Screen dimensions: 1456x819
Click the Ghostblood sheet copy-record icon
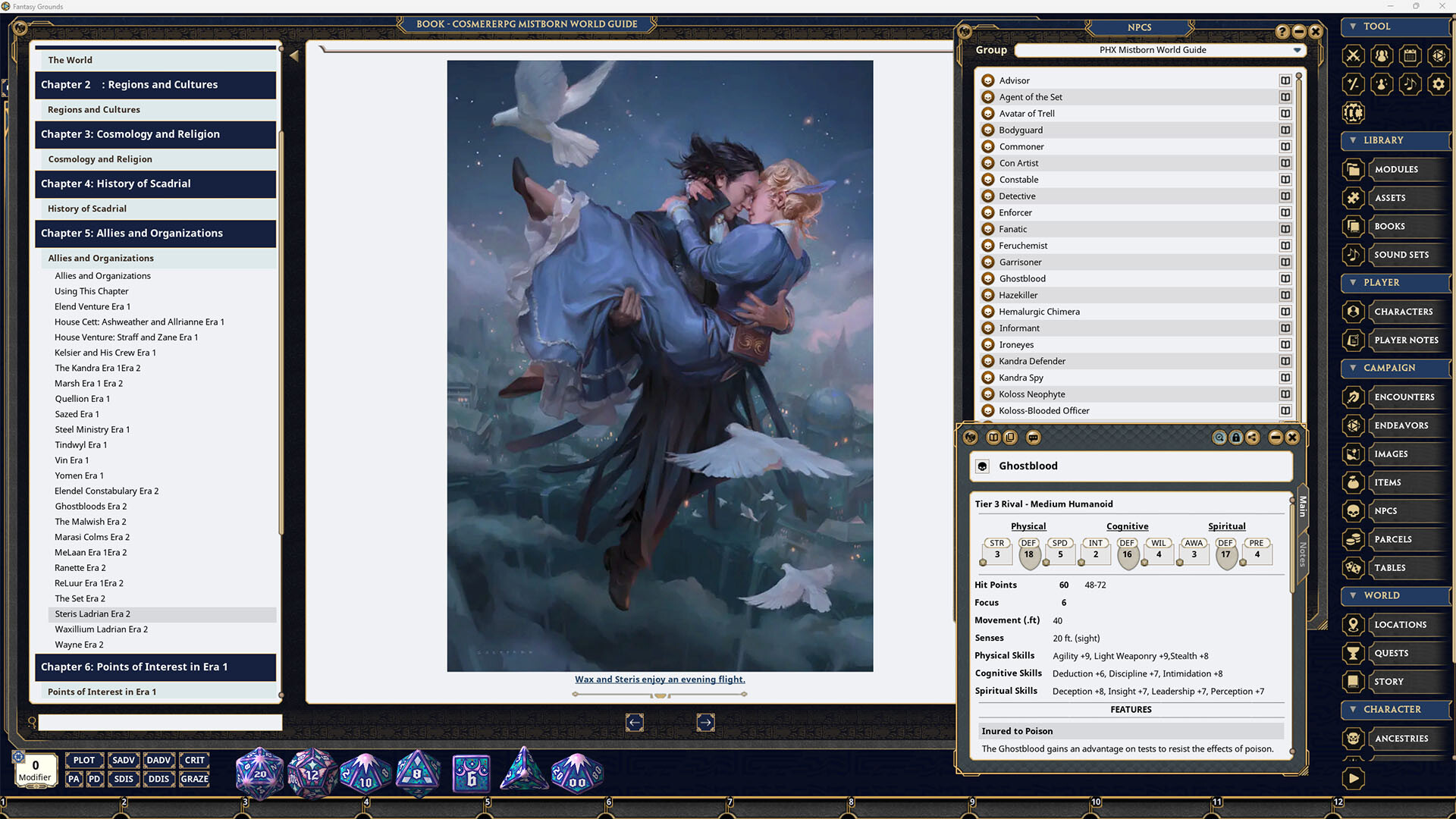tap(1010, 438)
